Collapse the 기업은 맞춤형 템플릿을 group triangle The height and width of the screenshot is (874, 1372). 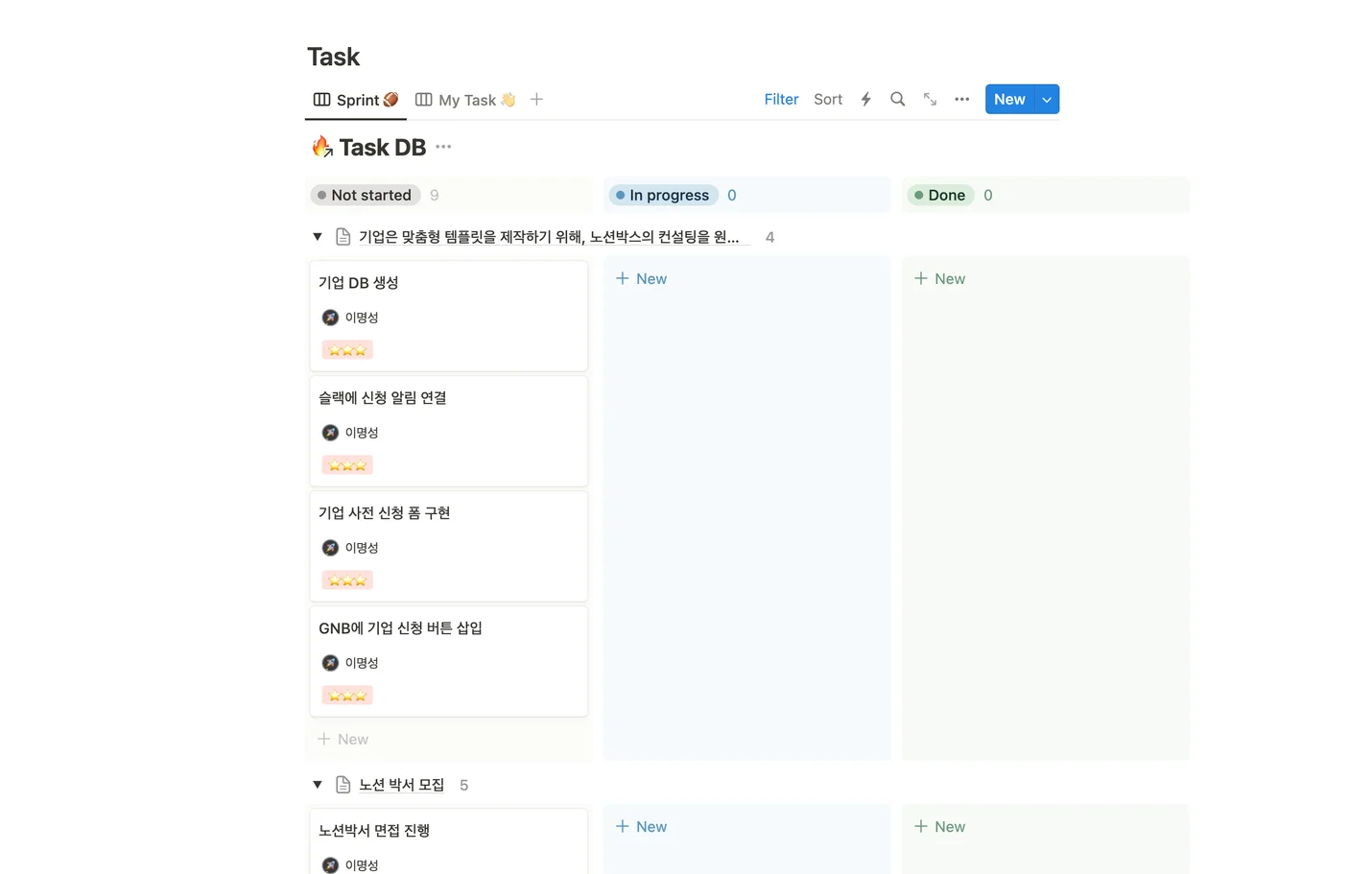point(318,237)
